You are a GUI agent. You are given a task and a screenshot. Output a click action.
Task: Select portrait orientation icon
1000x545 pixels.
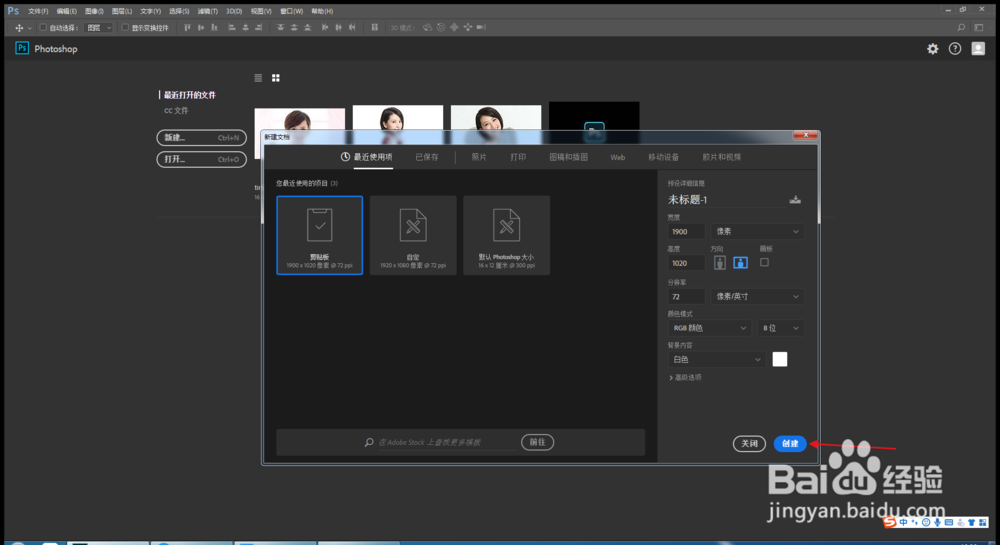719,263
